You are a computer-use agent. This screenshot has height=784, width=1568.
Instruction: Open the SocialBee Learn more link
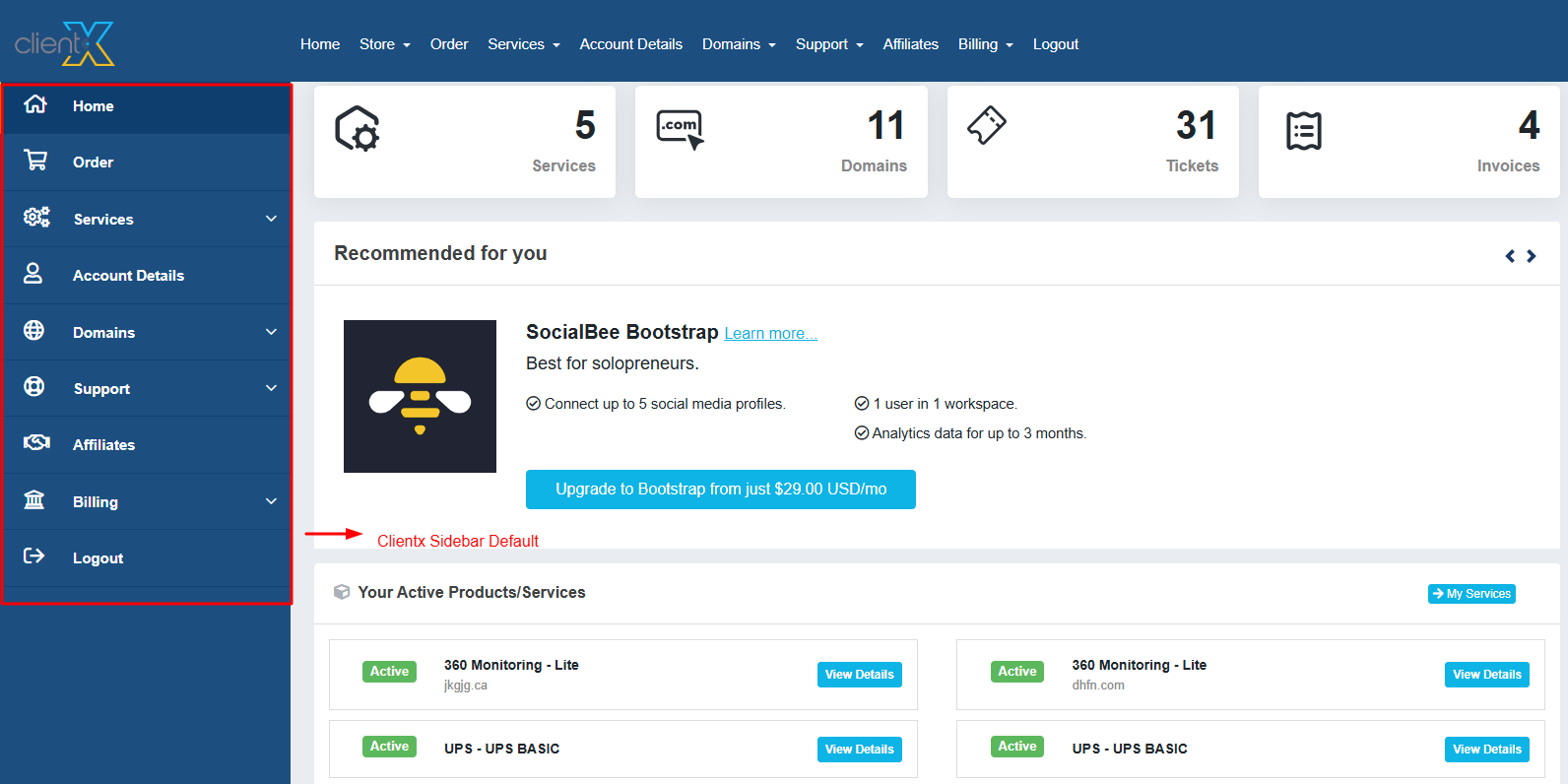click(x=770, y=334)
